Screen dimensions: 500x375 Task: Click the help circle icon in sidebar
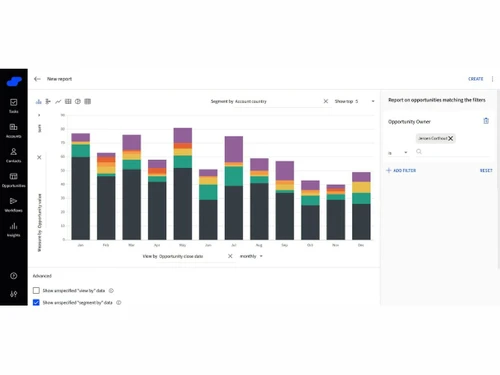(14, 276)
